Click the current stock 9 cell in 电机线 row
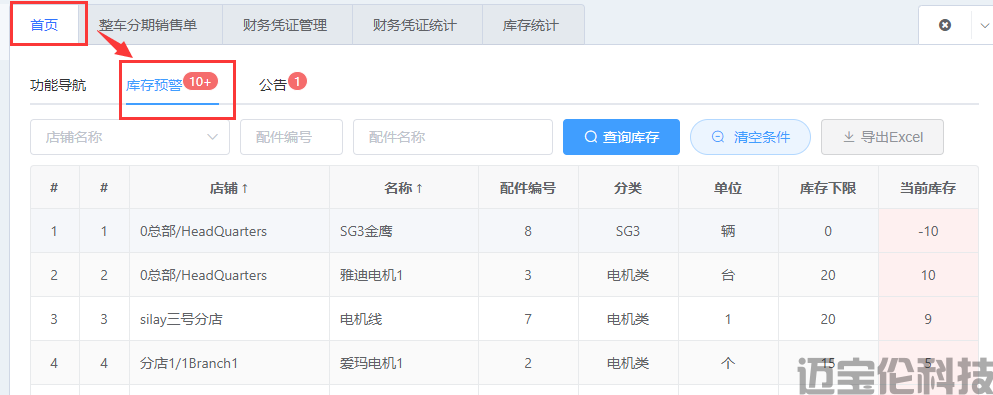993x395 pixels. click(928, 320)
